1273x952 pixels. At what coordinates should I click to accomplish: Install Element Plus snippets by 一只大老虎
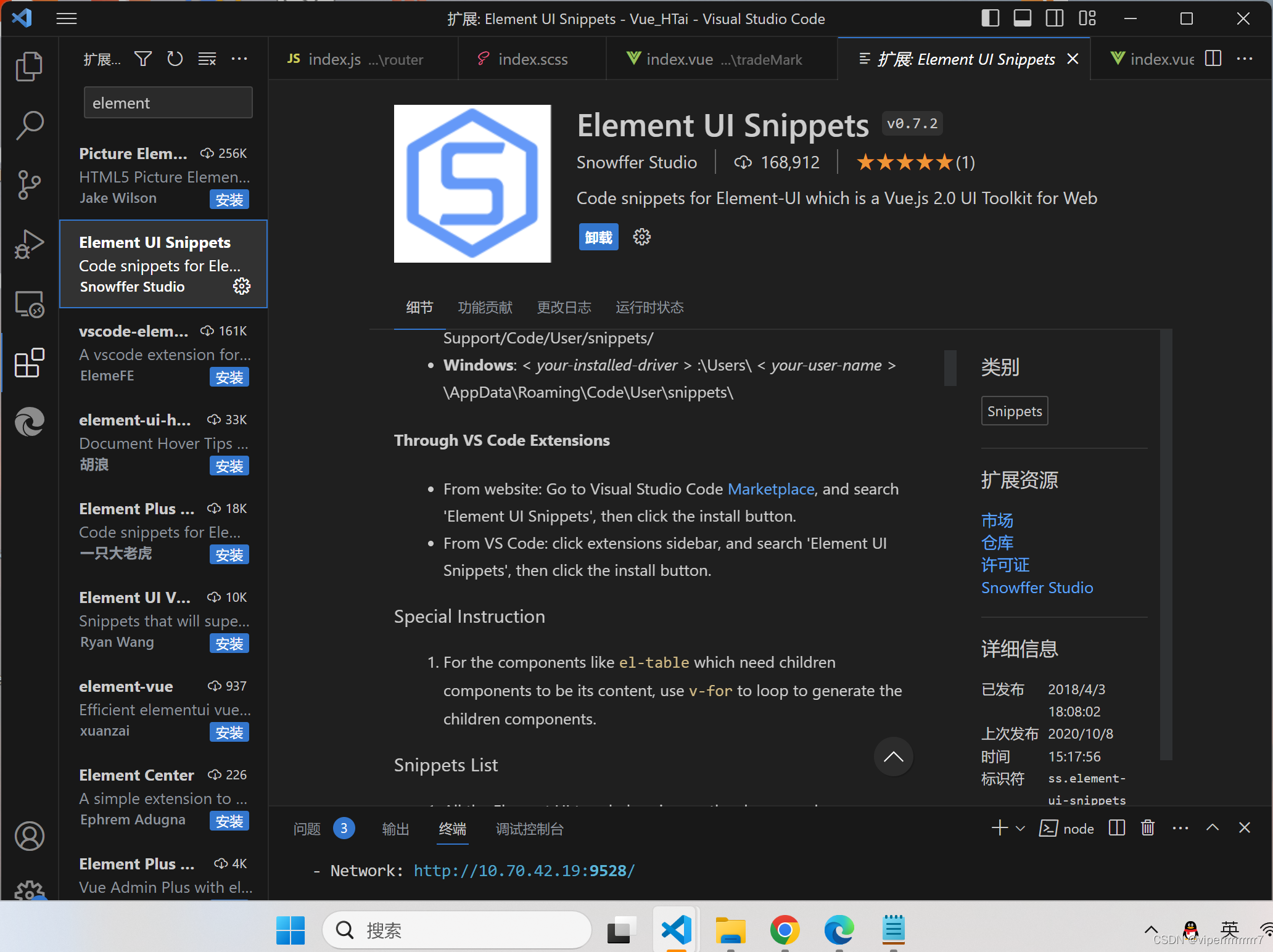tap(229, 555)
